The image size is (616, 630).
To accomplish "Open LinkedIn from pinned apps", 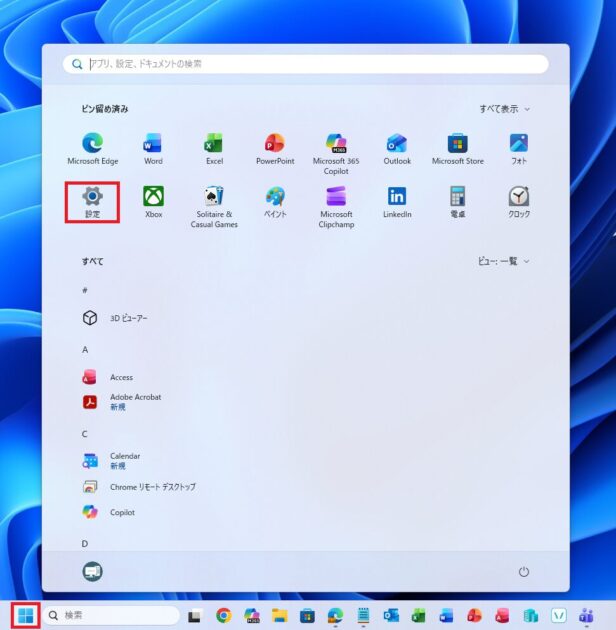I will (x=397, y=202).
